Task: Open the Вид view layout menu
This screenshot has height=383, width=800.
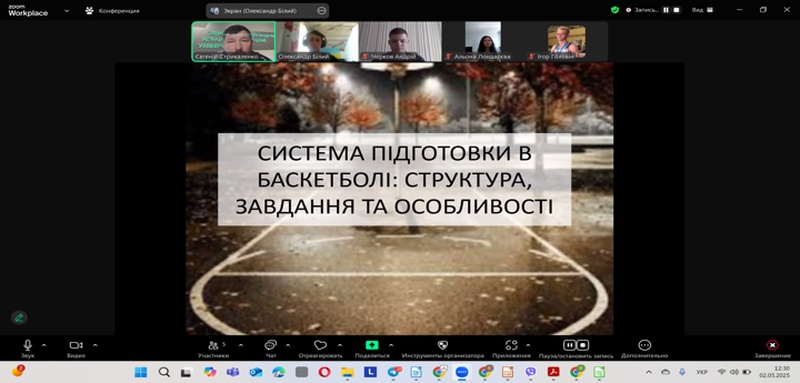Action: [703, 10]
